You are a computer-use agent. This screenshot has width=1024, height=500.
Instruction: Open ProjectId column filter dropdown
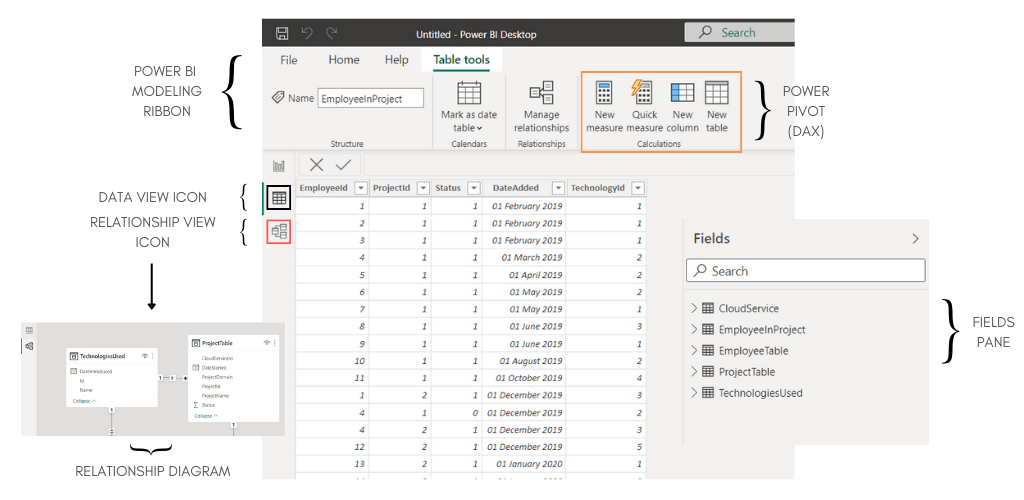click(x=422, y=188)
